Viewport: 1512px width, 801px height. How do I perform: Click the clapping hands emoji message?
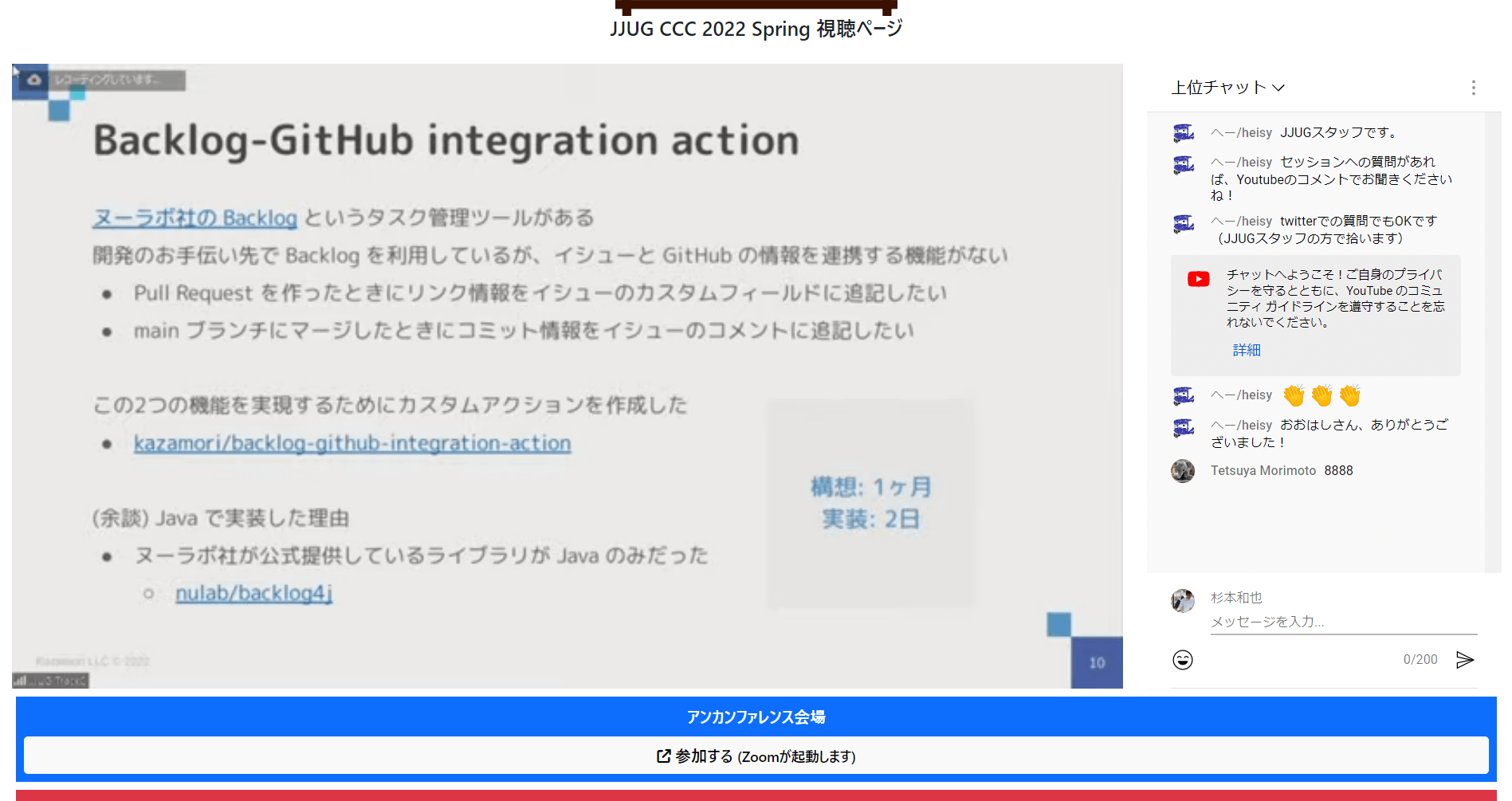(1322, 395)
